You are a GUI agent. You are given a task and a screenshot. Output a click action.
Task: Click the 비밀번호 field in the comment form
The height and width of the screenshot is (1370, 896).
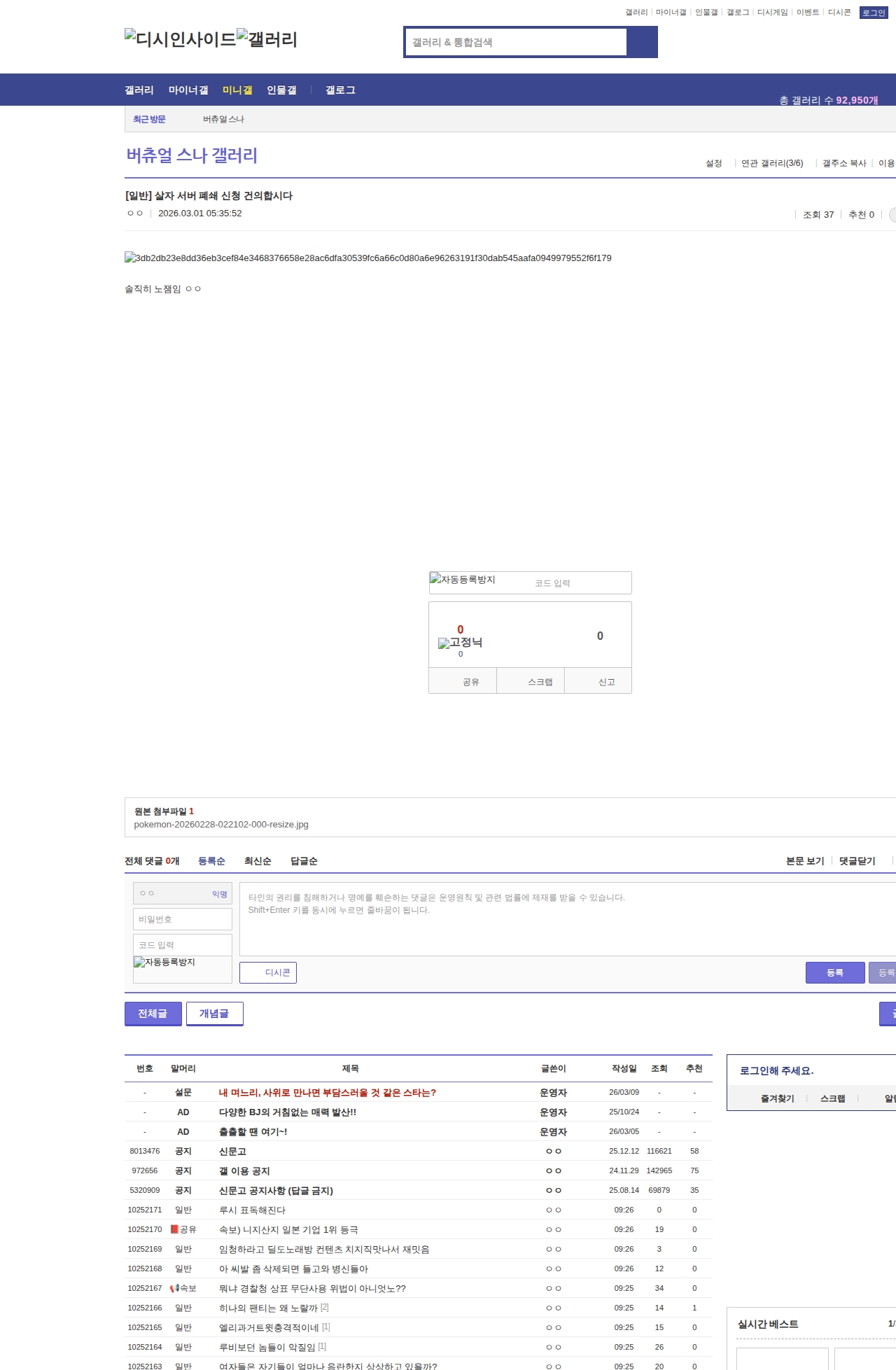pyautogui.click(x=183, y=919)
